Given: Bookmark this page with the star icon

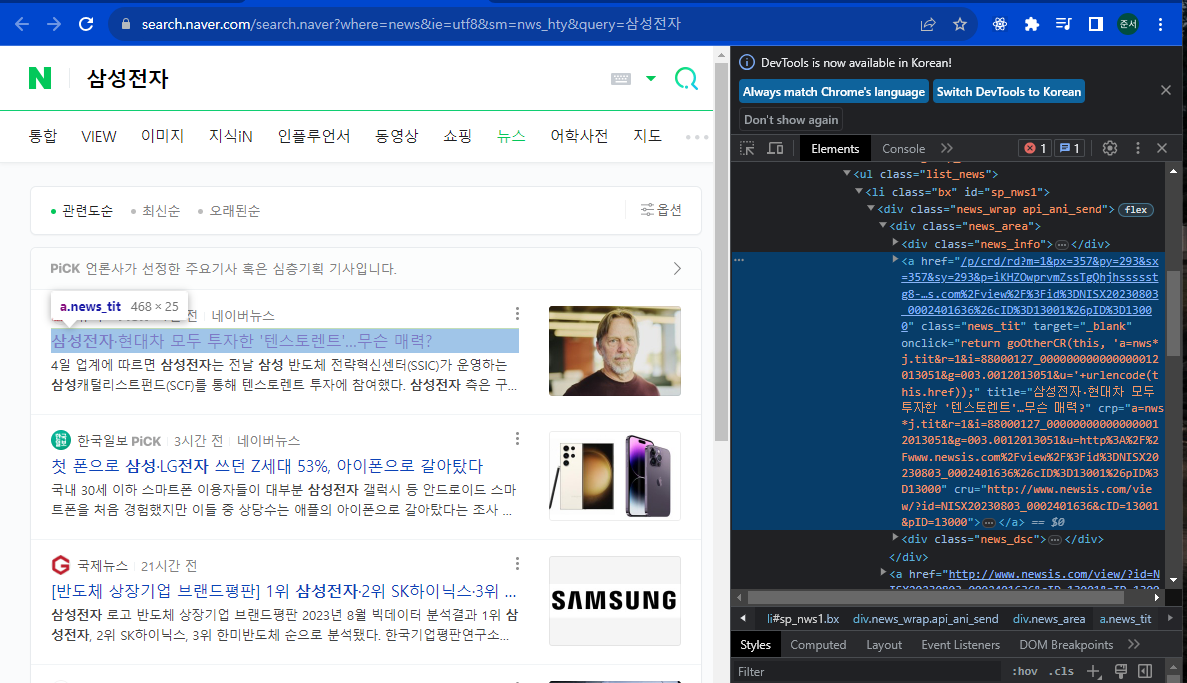Looking at the screenshot, I should pyautogui.click(x=960, y=24).
